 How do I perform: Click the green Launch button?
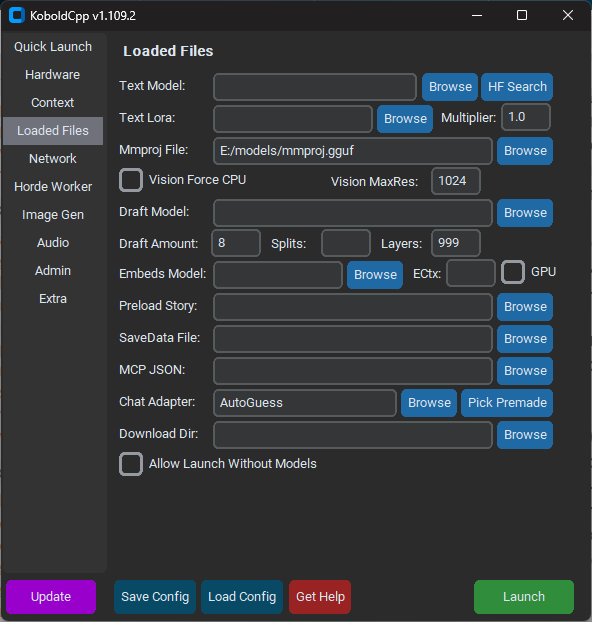[x=524, y=597]
